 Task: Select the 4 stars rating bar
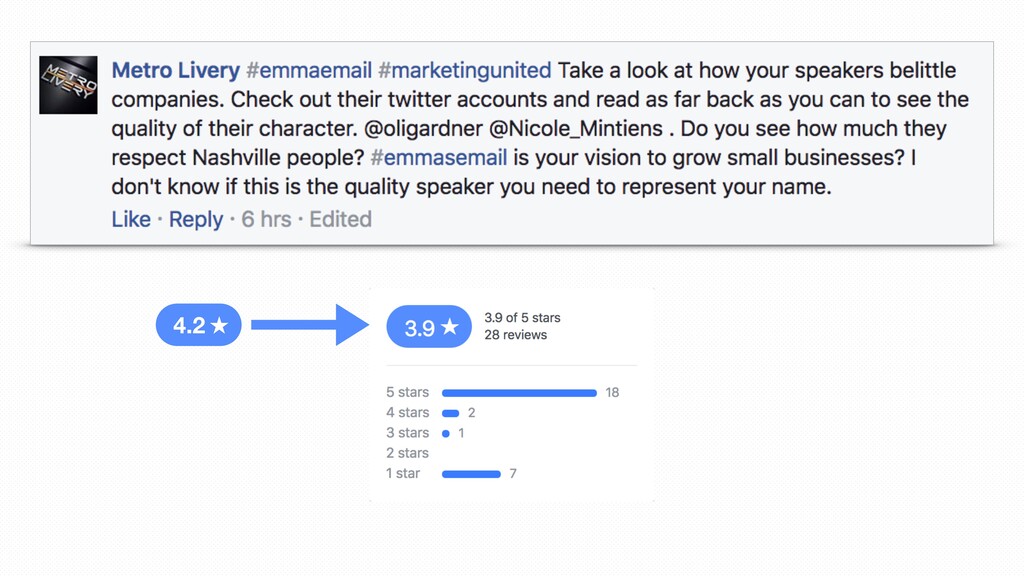tap(451, 413)
